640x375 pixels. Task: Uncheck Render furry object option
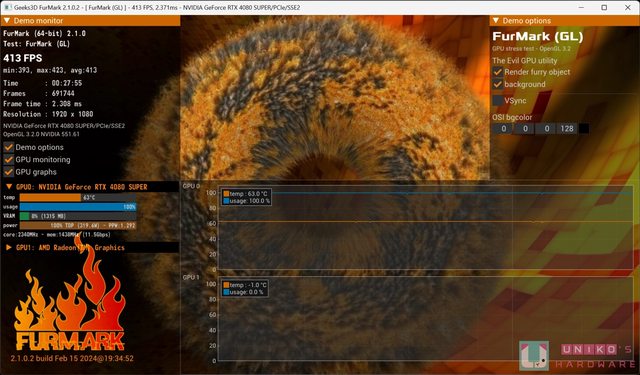point(498,72)
